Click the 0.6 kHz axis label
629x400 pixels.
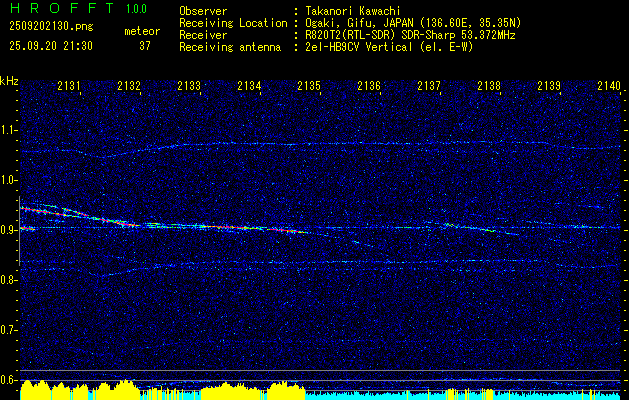tap(9, 380)
